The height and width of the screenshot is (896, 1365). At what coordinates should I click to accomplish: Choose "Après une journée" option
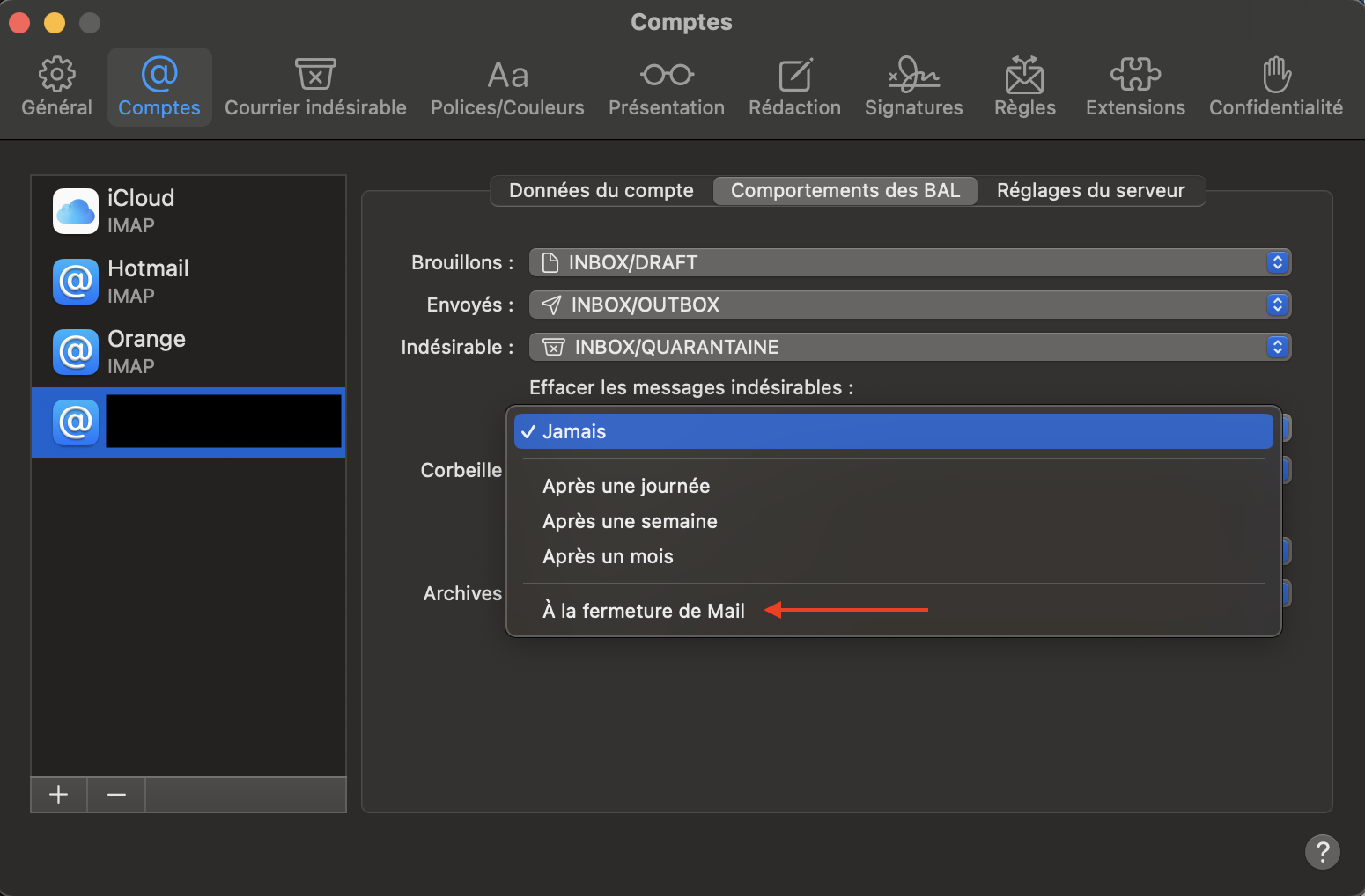(626, 486)
